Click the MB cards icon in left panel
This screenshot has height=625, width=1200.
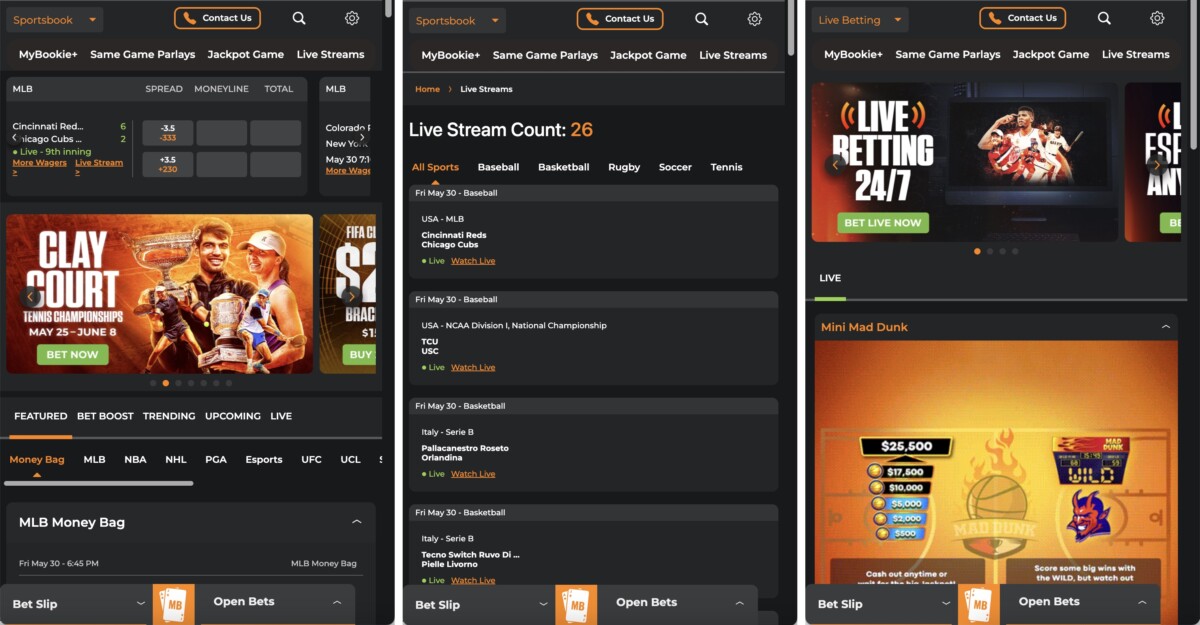[x=174, y=605]
